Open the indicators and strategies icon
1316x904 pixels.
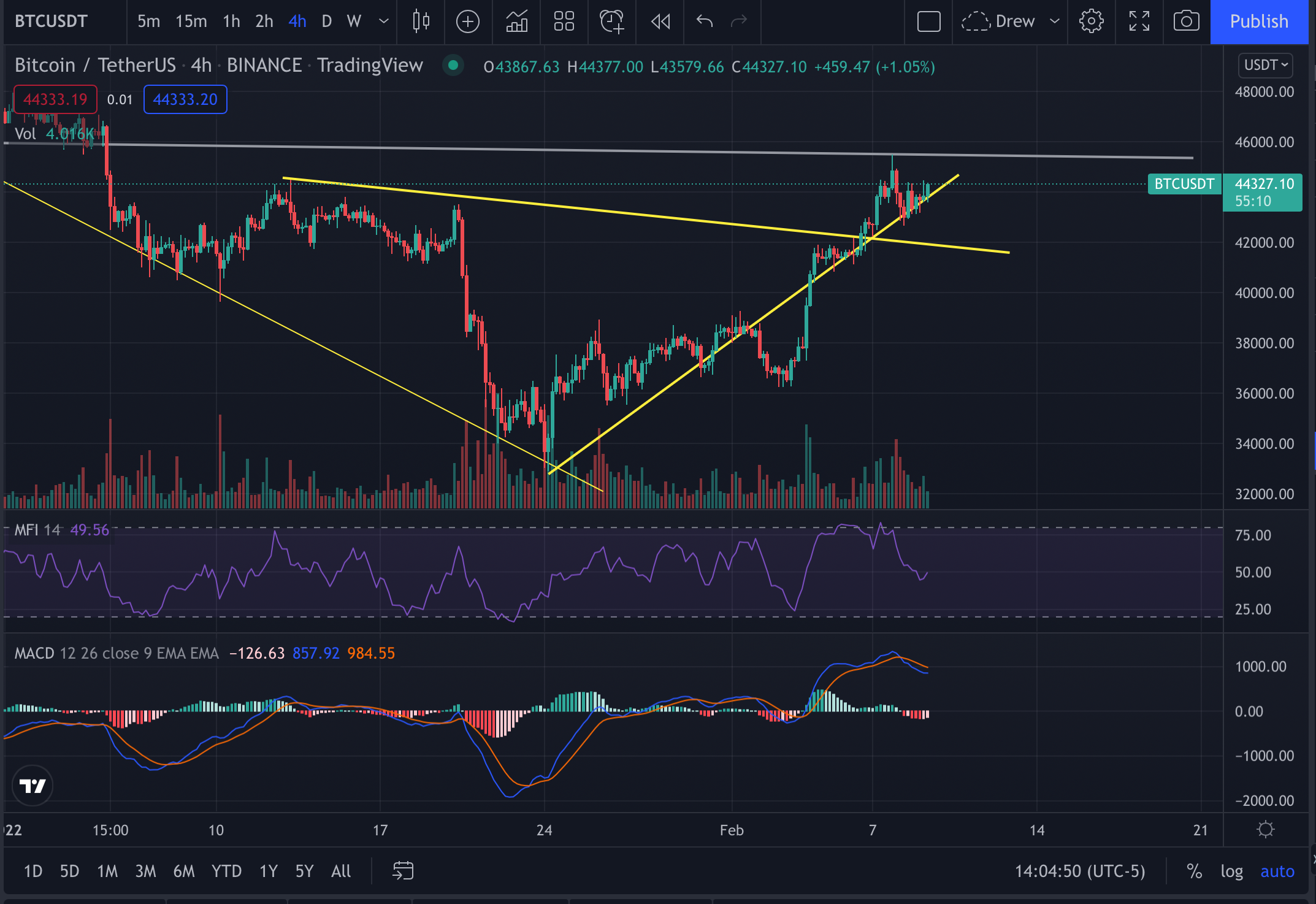point(516,21)
